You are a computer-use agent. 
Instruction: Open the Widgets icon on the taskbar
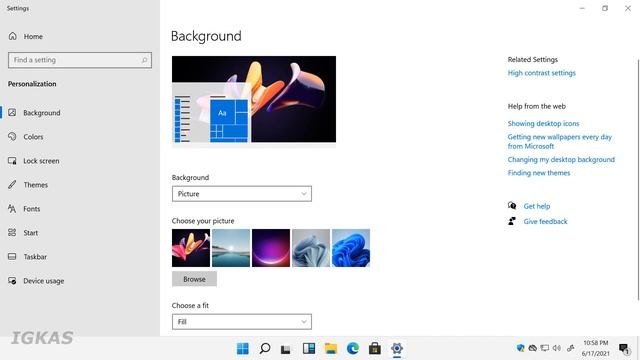(x=309, y=348)
